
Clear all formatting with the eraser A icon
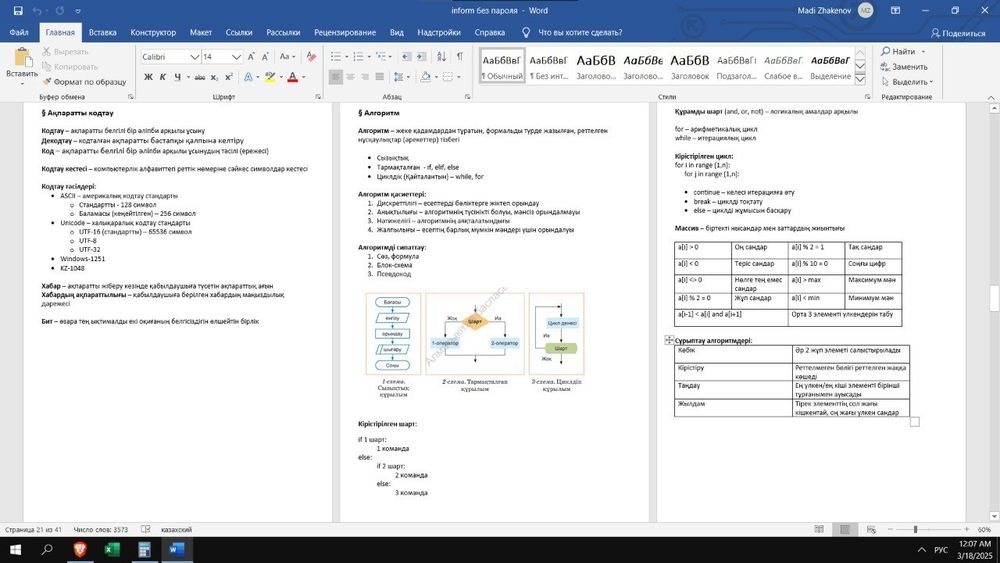[x=311, y=57]
